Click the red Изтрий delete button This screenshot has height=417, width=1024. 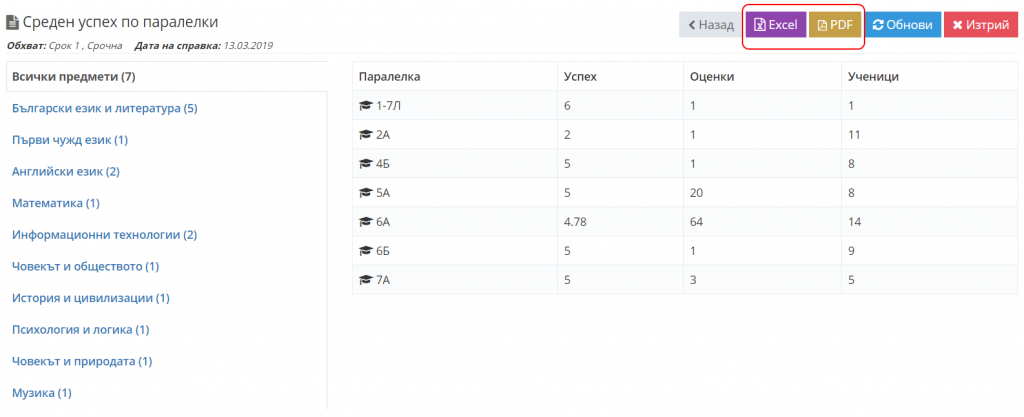pyautogui.click(x=980, y=25)
